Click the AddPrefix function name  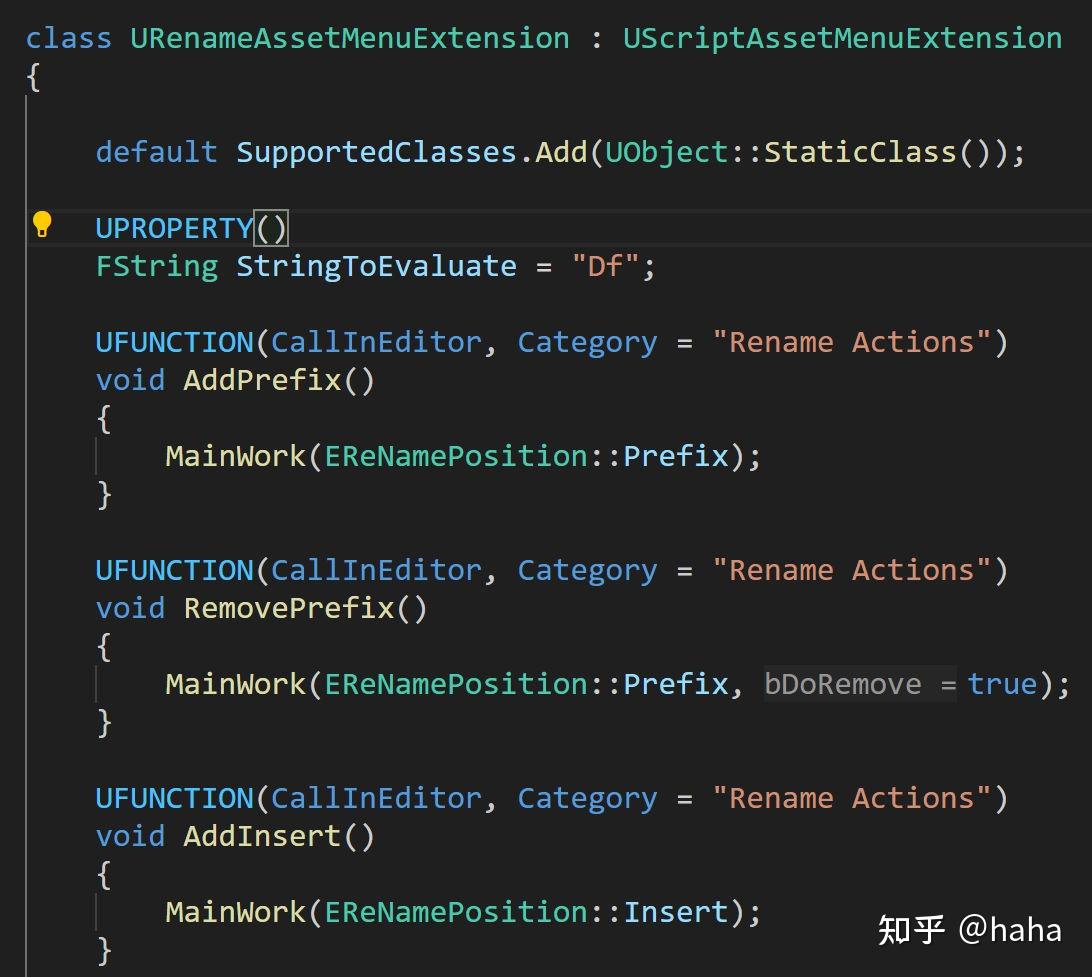262,380
